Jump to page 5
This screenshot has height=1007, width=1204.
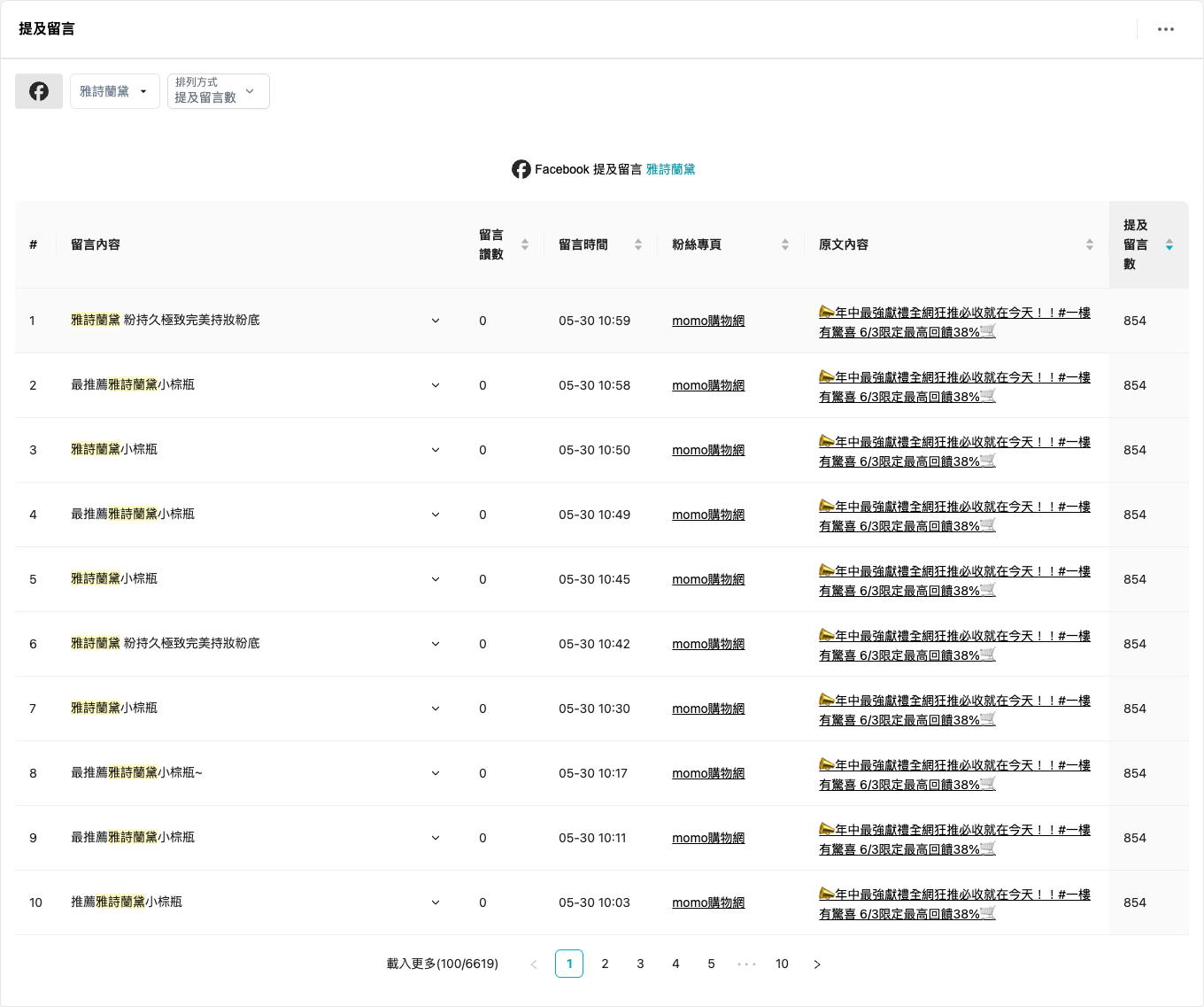click(711, 964)
